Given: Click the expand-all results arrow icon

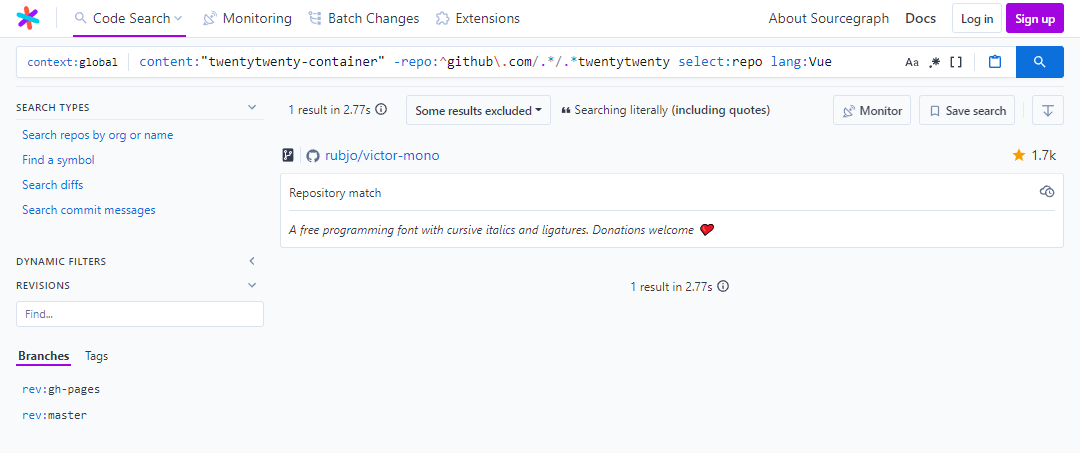Looking at the screenshot, I should click(x=1047, y=110).
